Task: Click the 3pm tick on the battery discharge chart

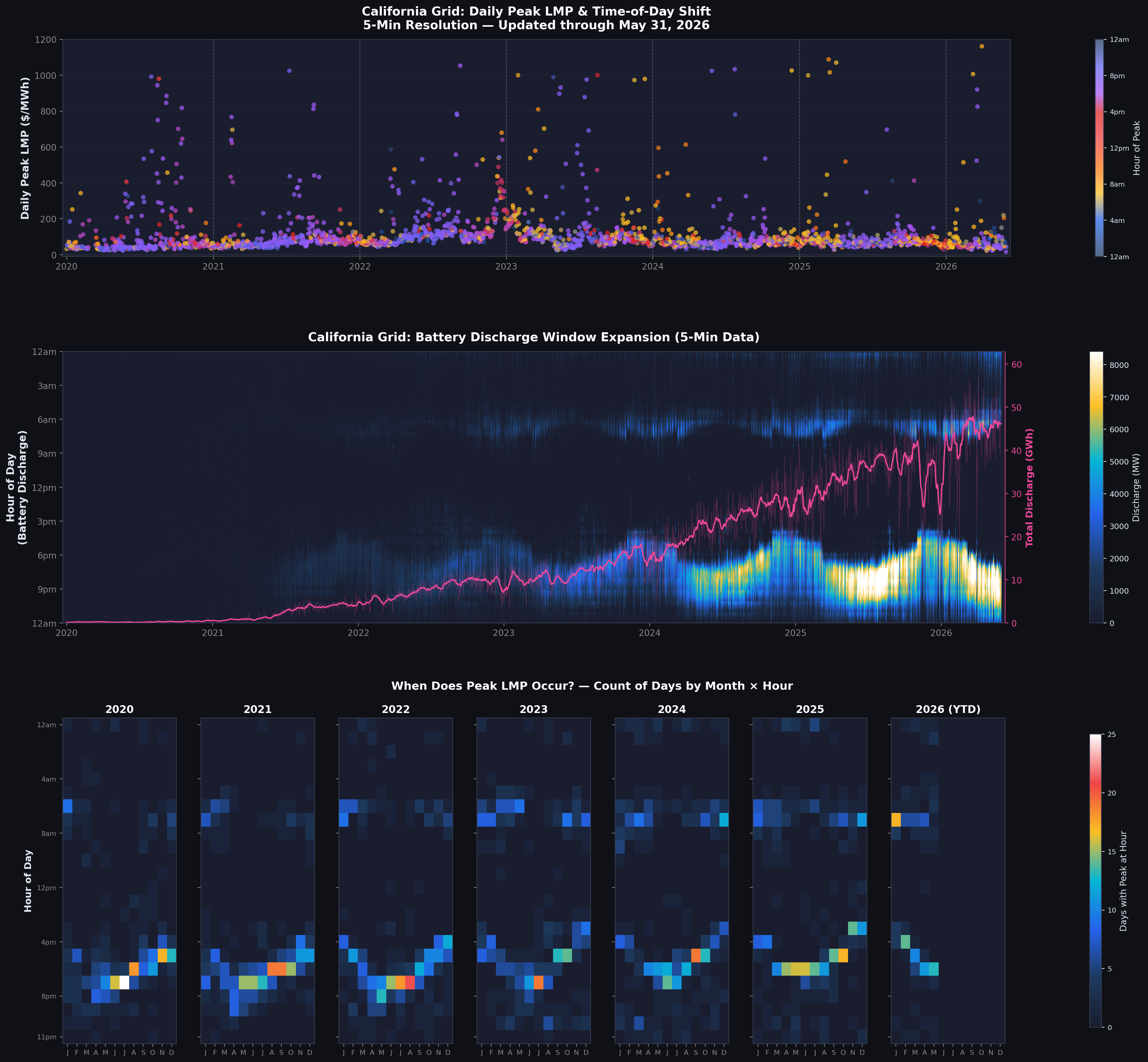Action: click(47, 521)
